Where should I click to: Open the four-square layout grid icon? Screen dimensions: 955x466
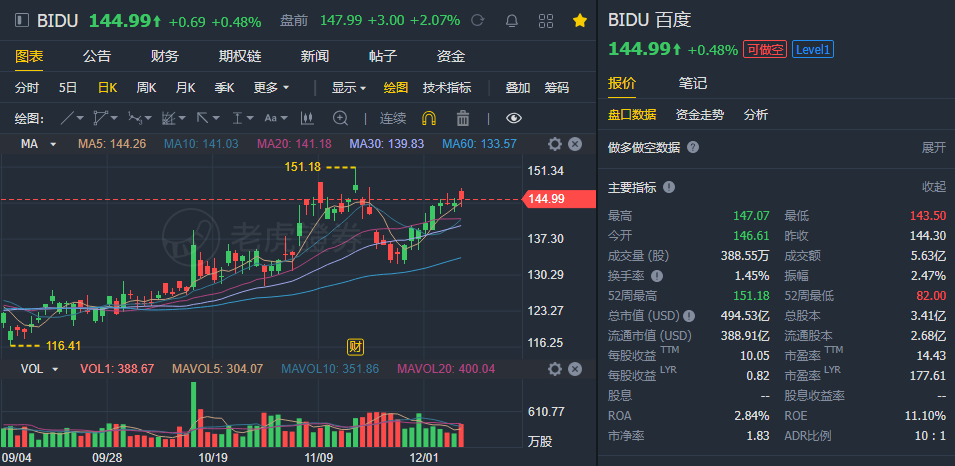coord(546,21)
